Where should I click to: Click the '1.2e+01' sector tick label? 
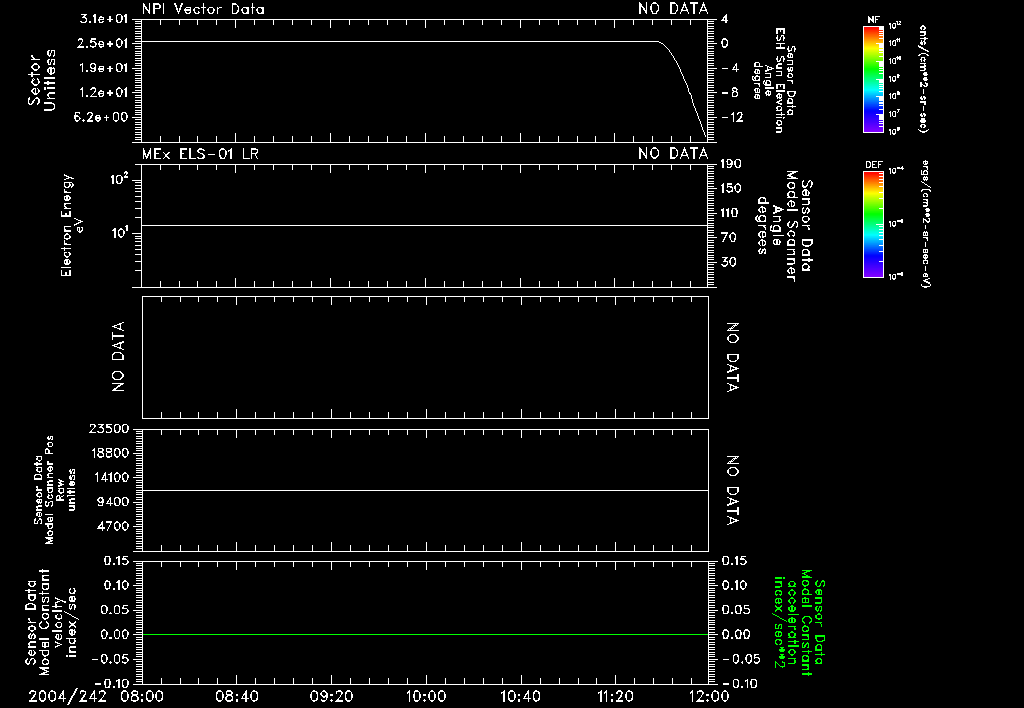tap(103, 92)
